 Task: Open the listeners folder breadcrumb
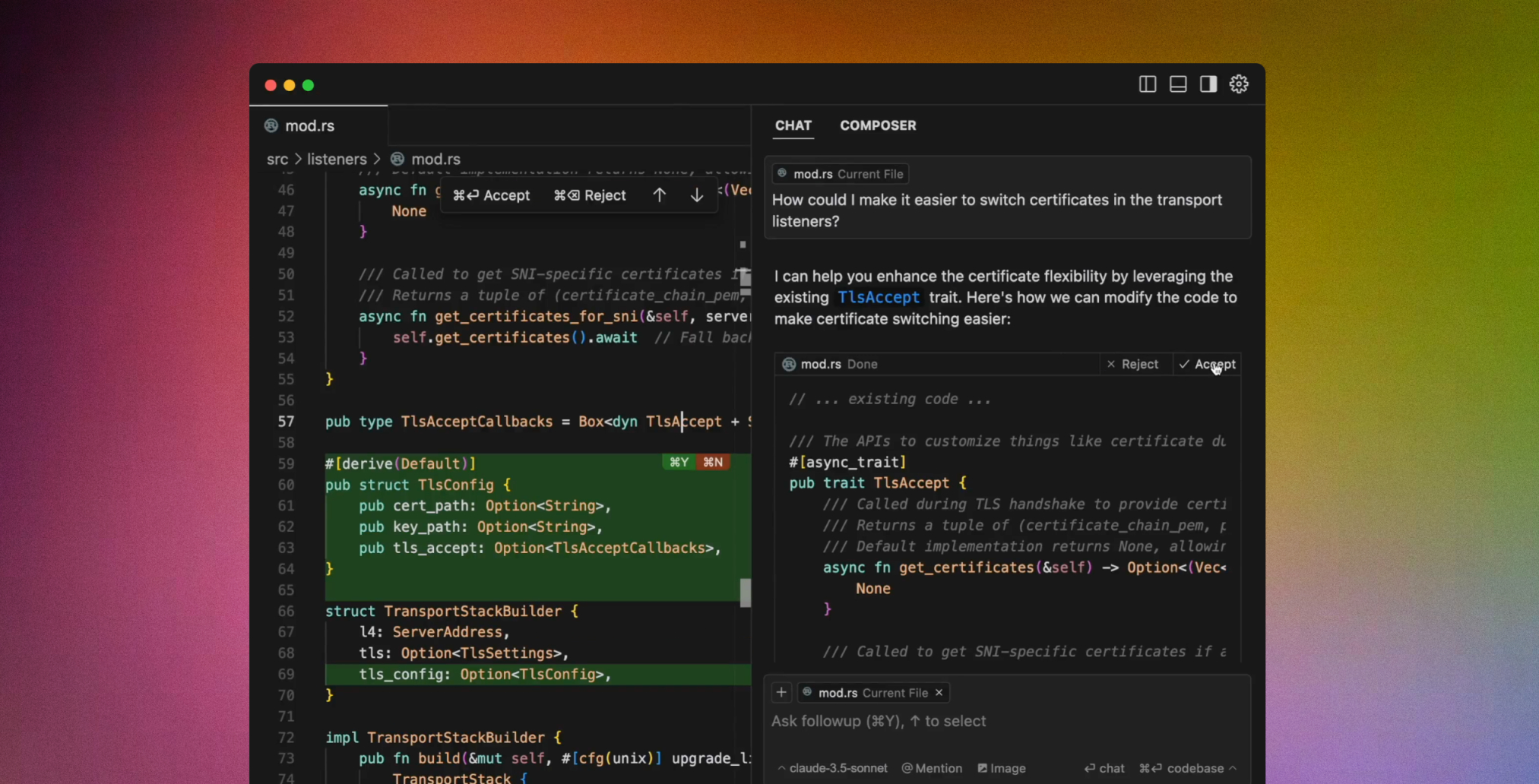tap(337, 159)
